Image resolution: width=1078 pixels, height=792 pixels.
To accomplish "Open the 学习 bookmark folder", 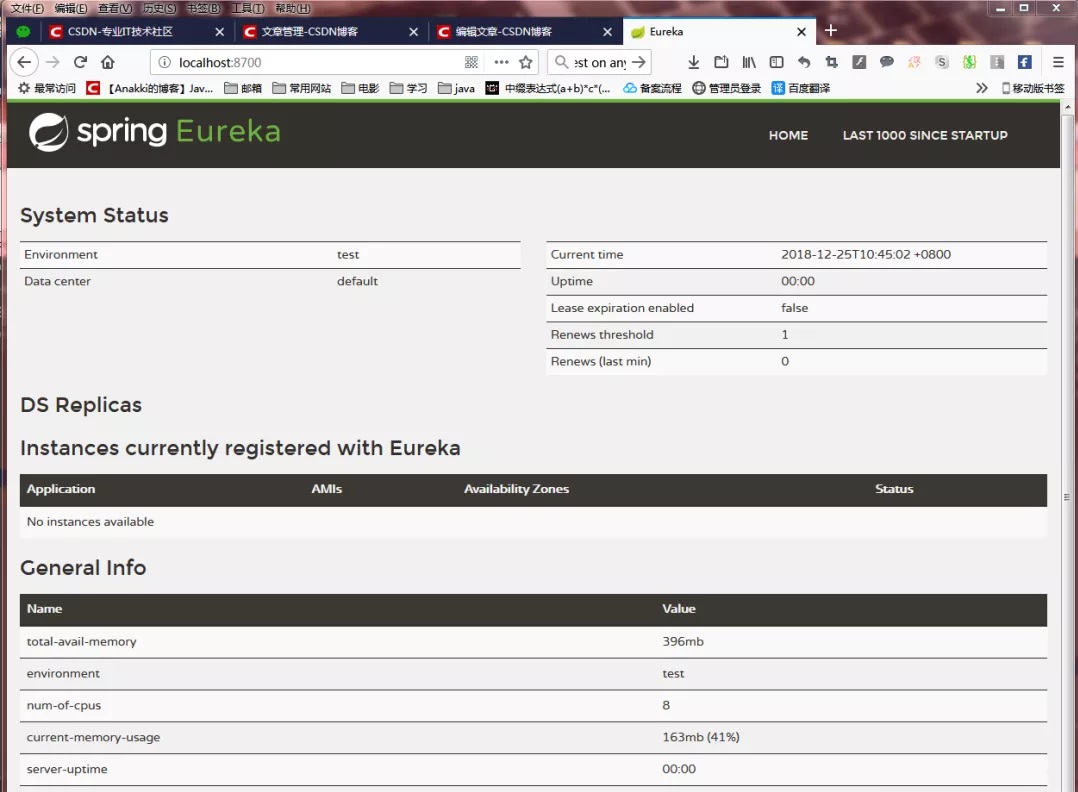I will (x=408, y=88).
